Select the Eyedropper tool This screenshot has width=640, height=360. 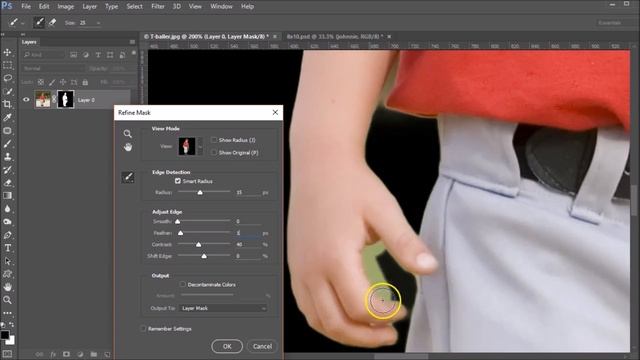point(7,118)
